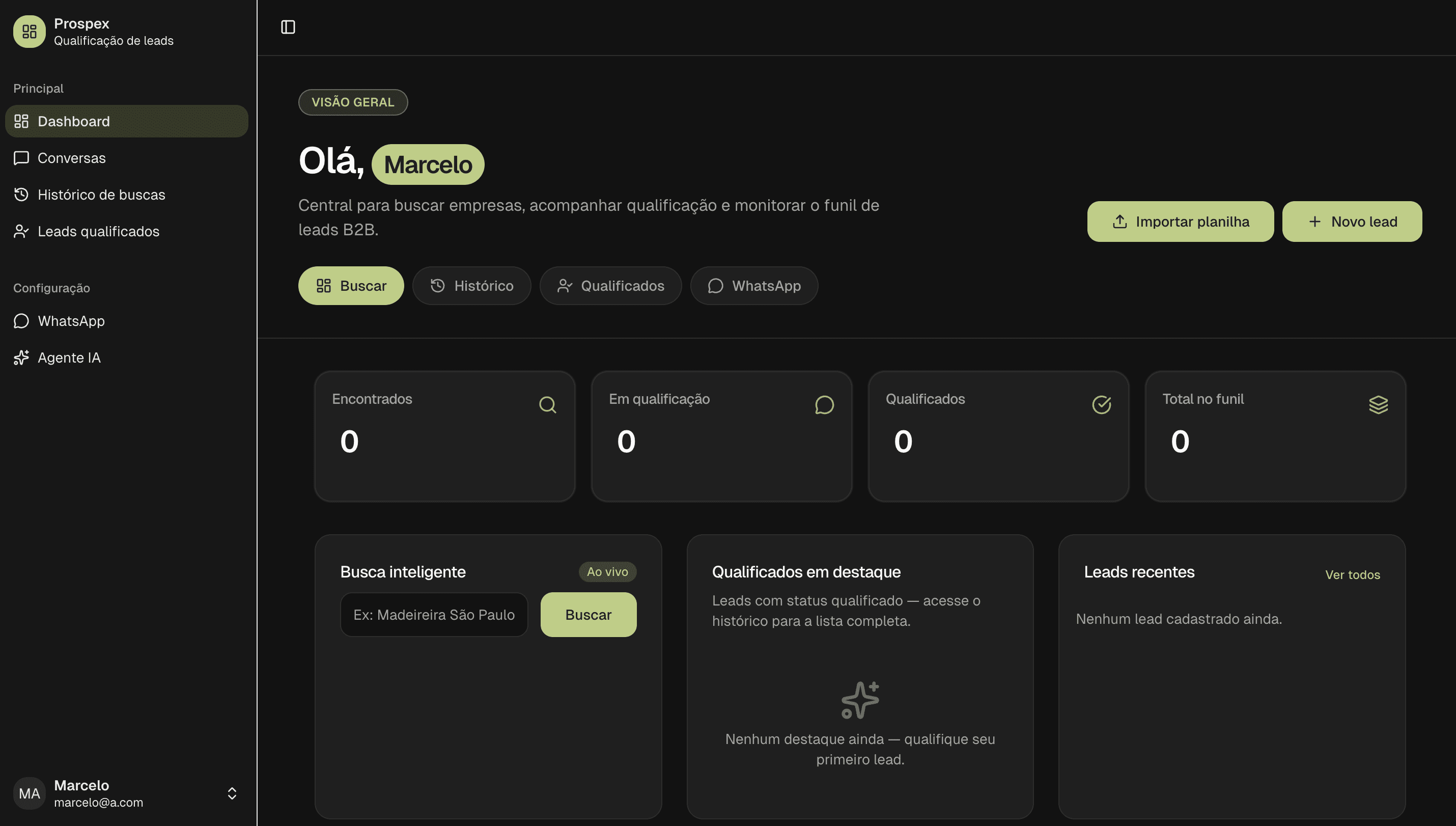This screenshot has width=1456, height=826.
Task: Click the Dashboard grid icon in sidebar
Action: click(21, 121)
